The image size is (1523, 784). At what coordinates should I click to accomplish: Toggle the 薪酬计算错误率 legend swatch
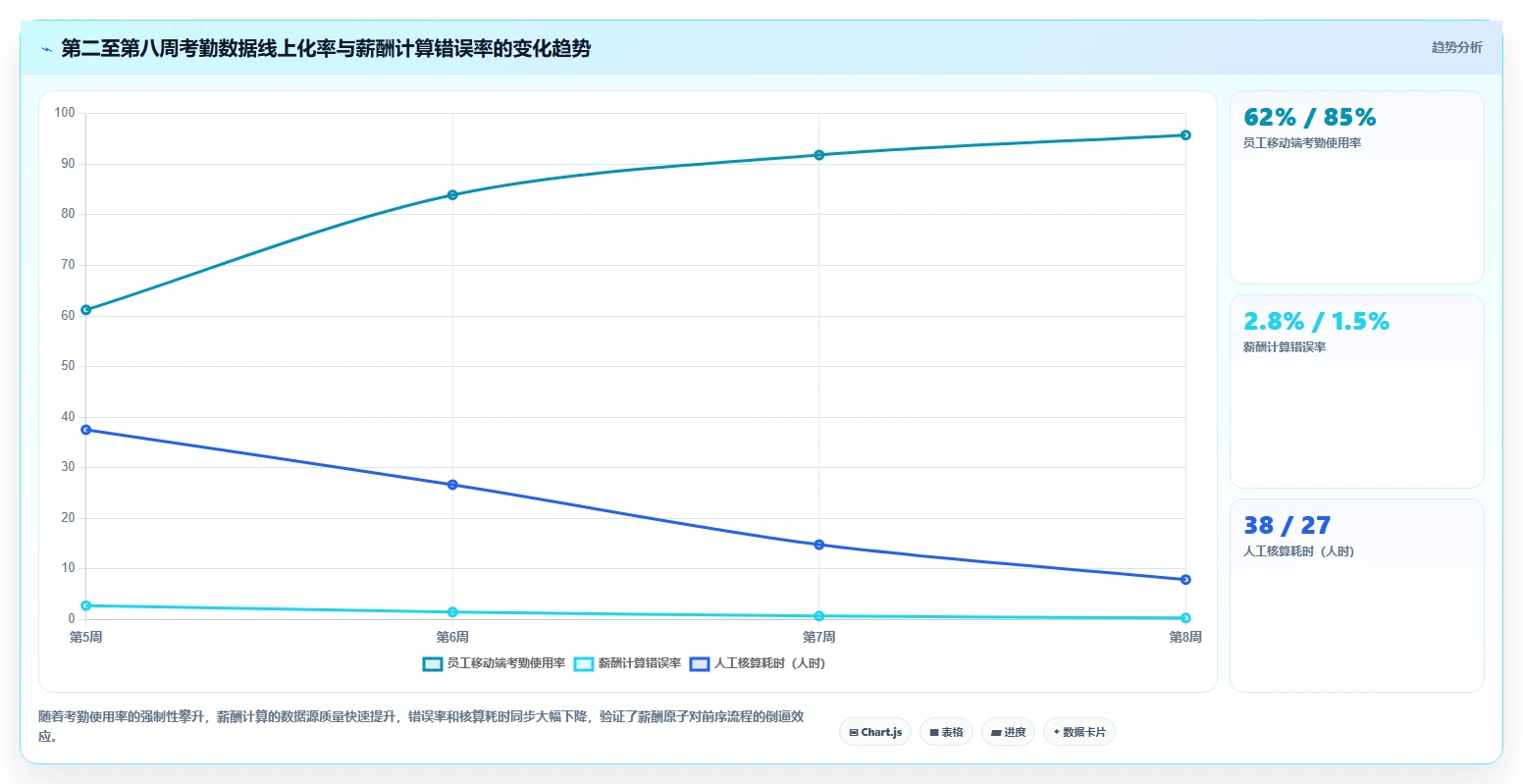(x=584, y=664)
